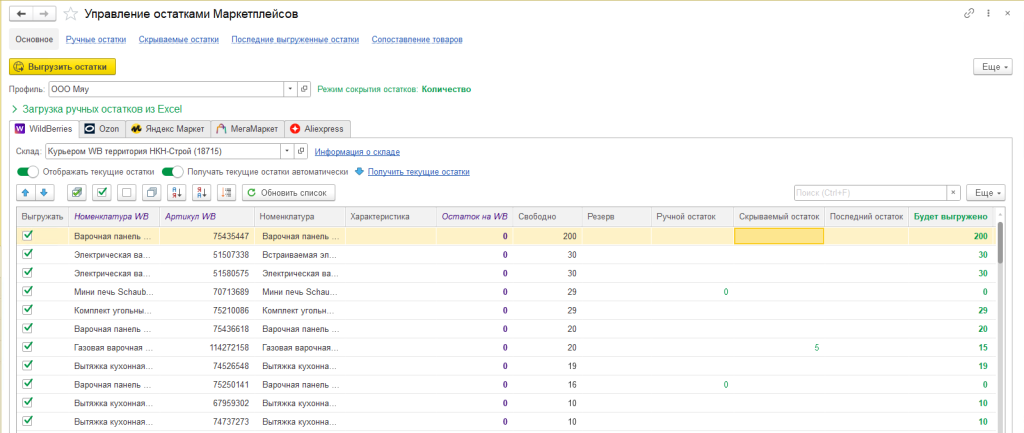1024x433 pixels.
Task: Sort list descending Я-А
Action: click(x=202, y=193)
